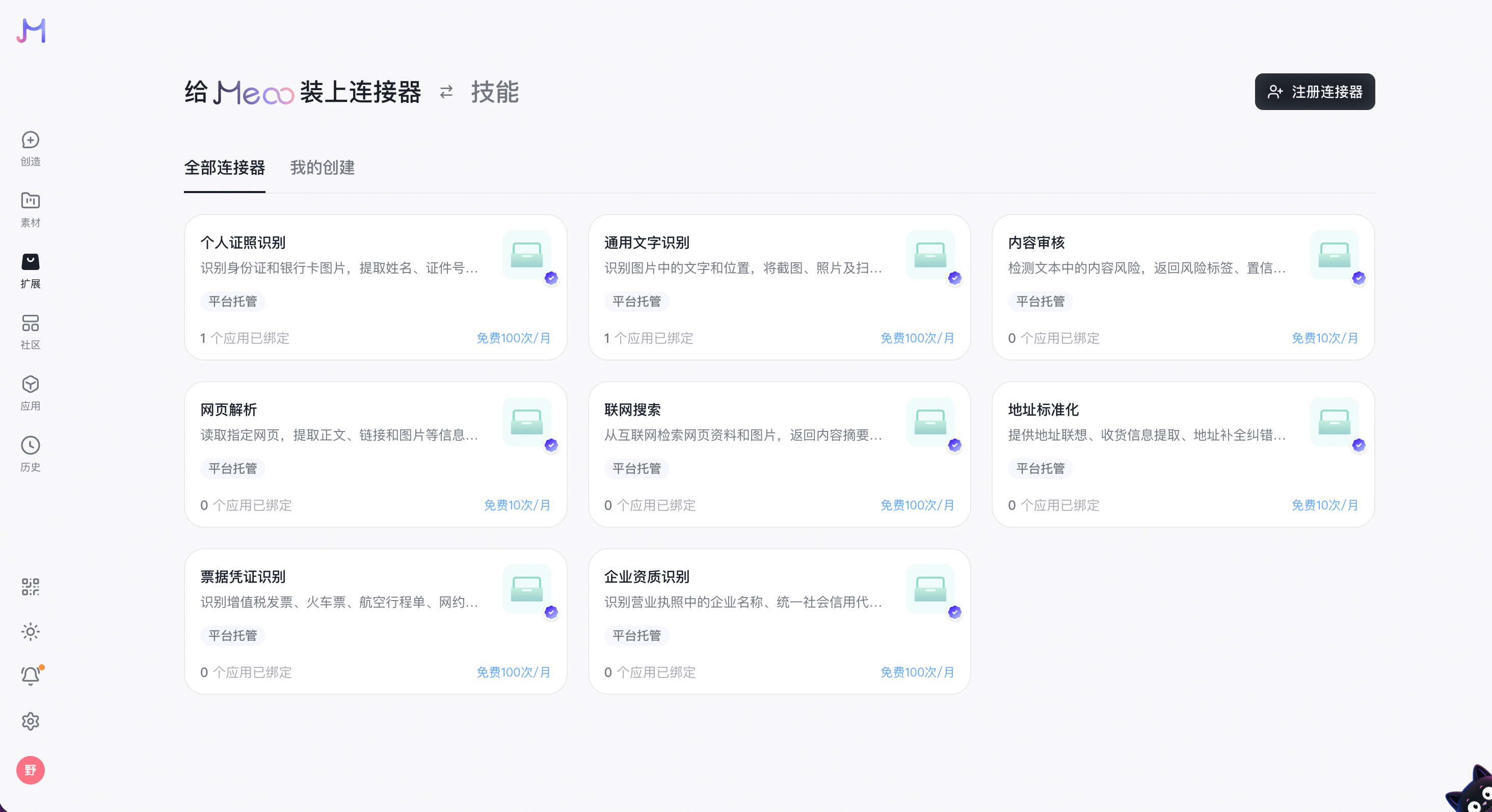Switch to the 技能 view
Viewport: 1492px width, 812px height.
495,92
